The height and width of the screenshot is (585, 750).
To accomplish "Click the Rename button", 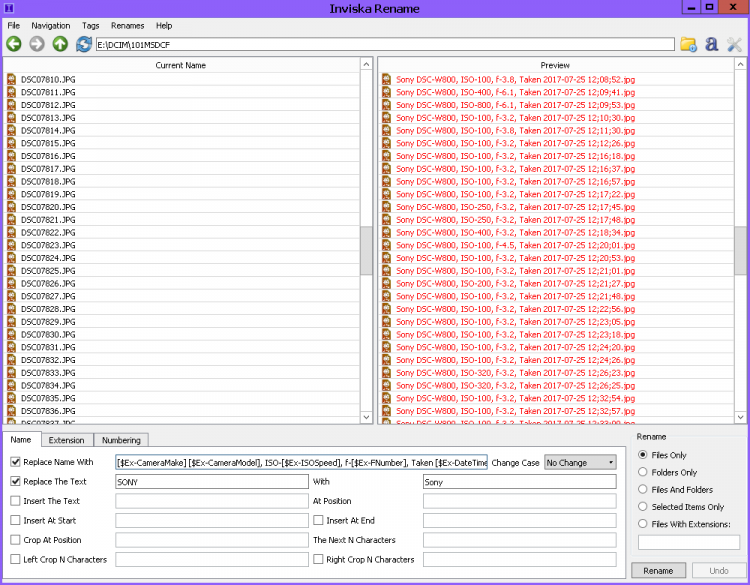I will pos(658,571).
